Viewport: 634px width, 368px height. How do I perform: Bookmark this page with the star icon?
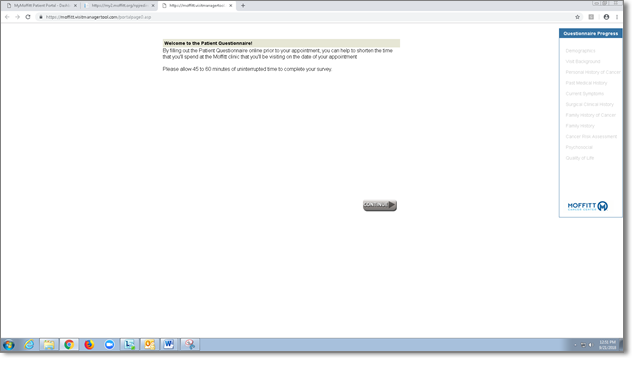577,17
